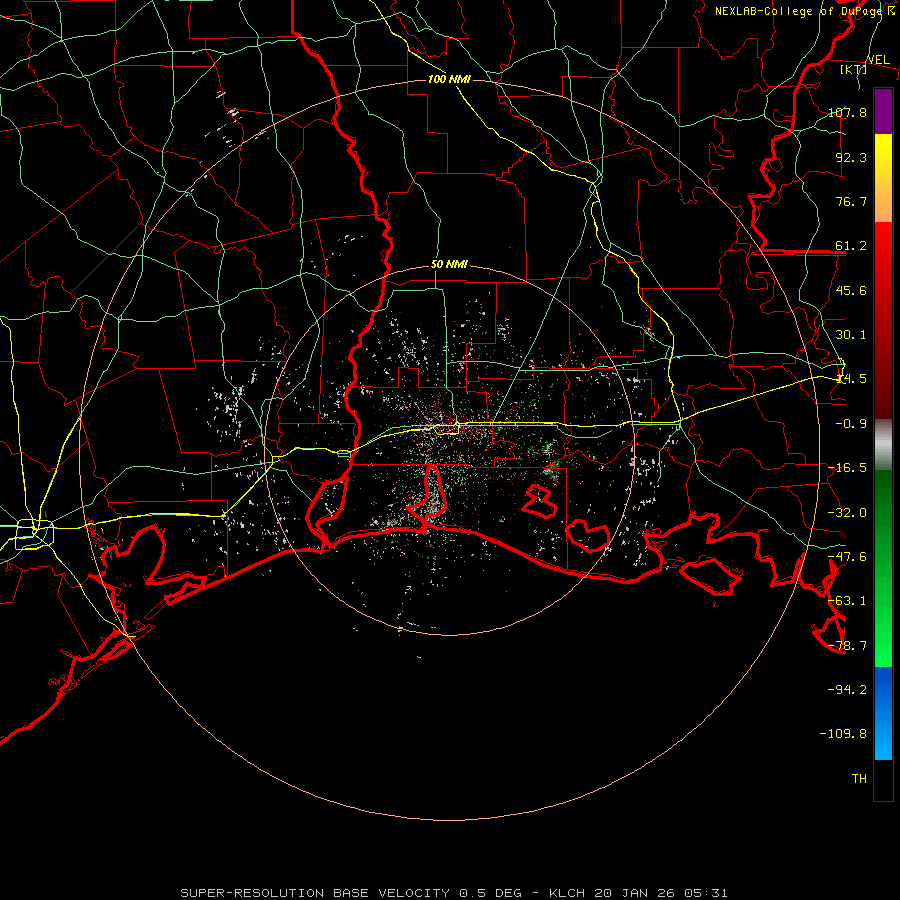Click the -109.8 legend value
The height and width of the screenshot is (900, 900).
(x=843, y=734)
